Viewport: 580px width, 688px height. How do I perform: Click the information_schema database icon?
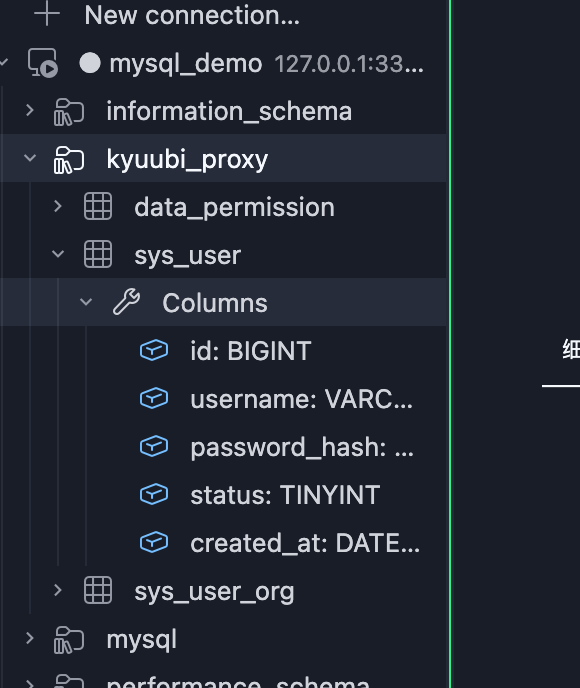pyautogui.click(x=69, y=112)
